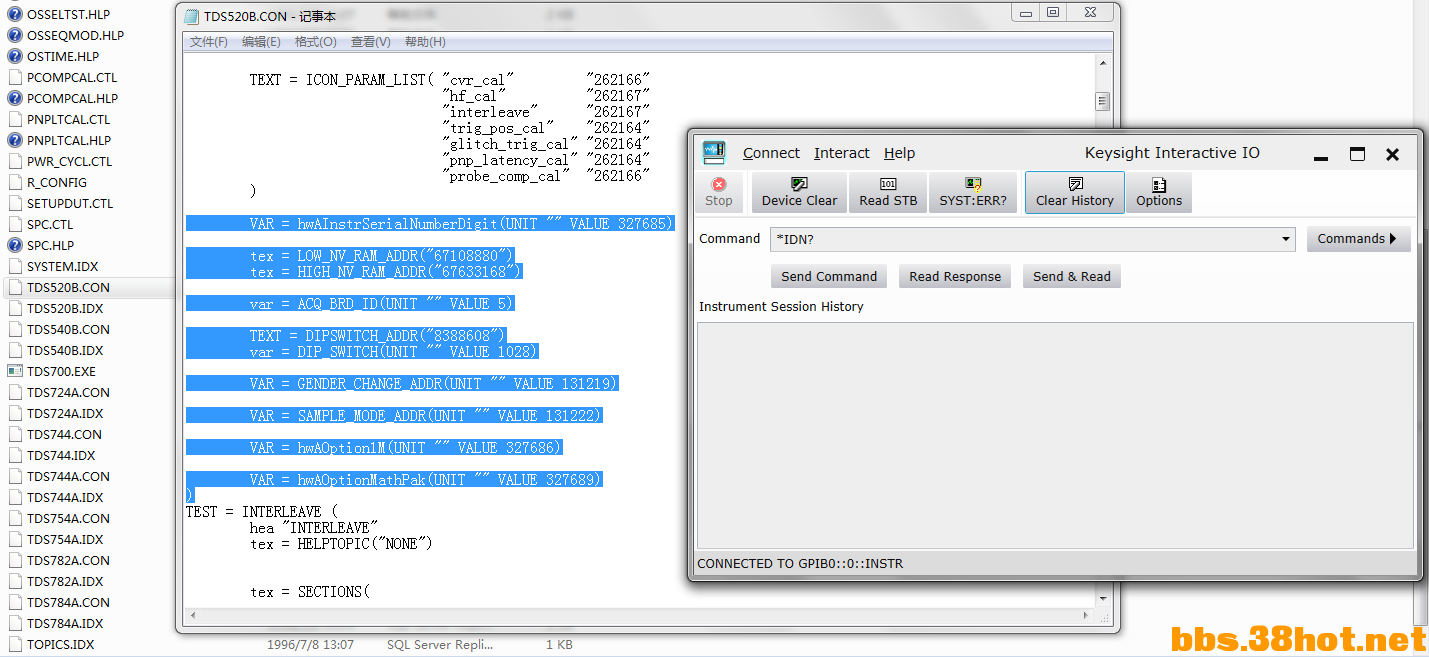Viewport: 1429px width, 657px height.
Task: Click the help-file icon beside SPC.HLP
Action: (15, 245)
